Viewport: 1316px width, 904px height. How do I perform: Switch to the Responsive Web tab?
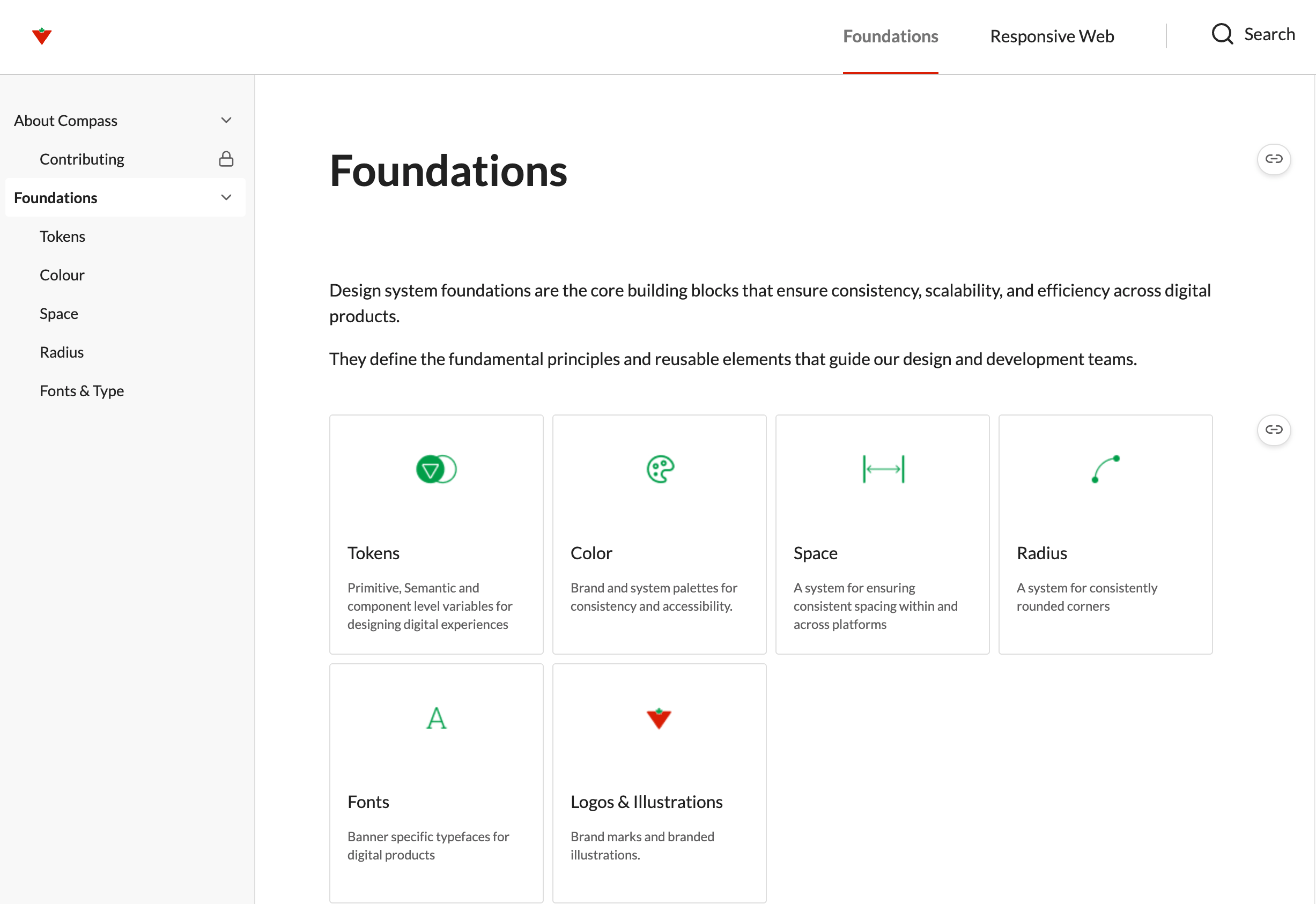(1052, 36)
